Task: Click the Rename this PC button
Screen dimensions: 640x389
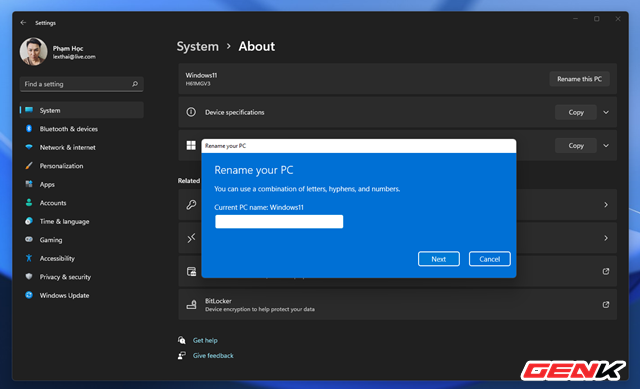Action: [579, 79]
